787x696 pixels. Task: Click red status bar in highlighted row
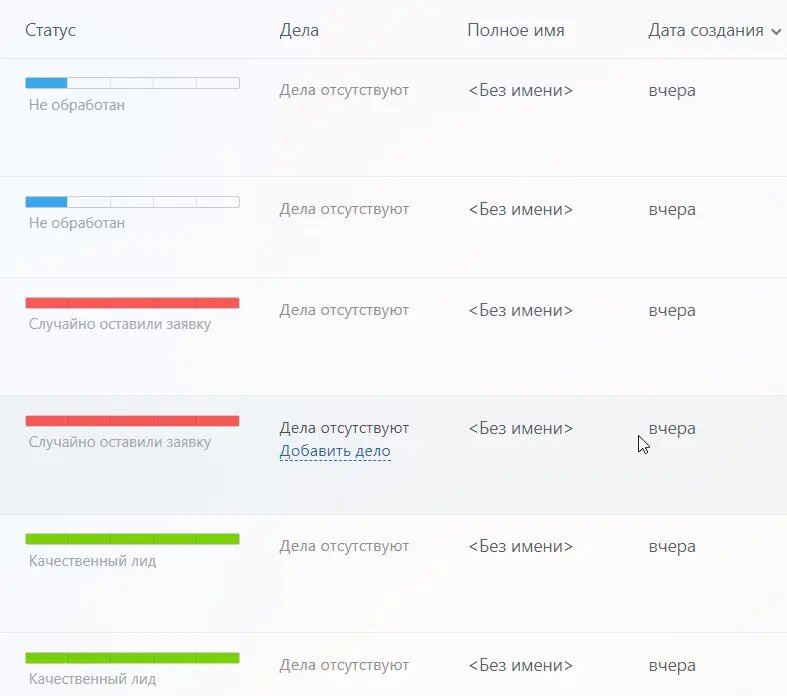pos(133,421)
